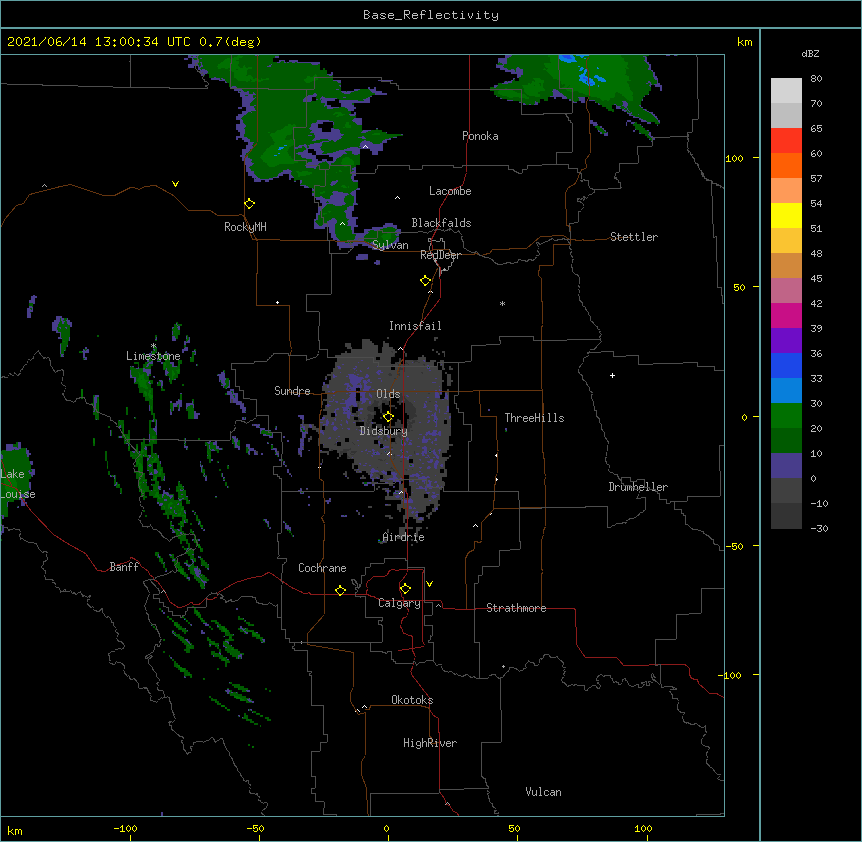The width and height of the screenshot is (862, 842).
Task: Select the white top legend swatch near 80
Action: pos(786,90)
